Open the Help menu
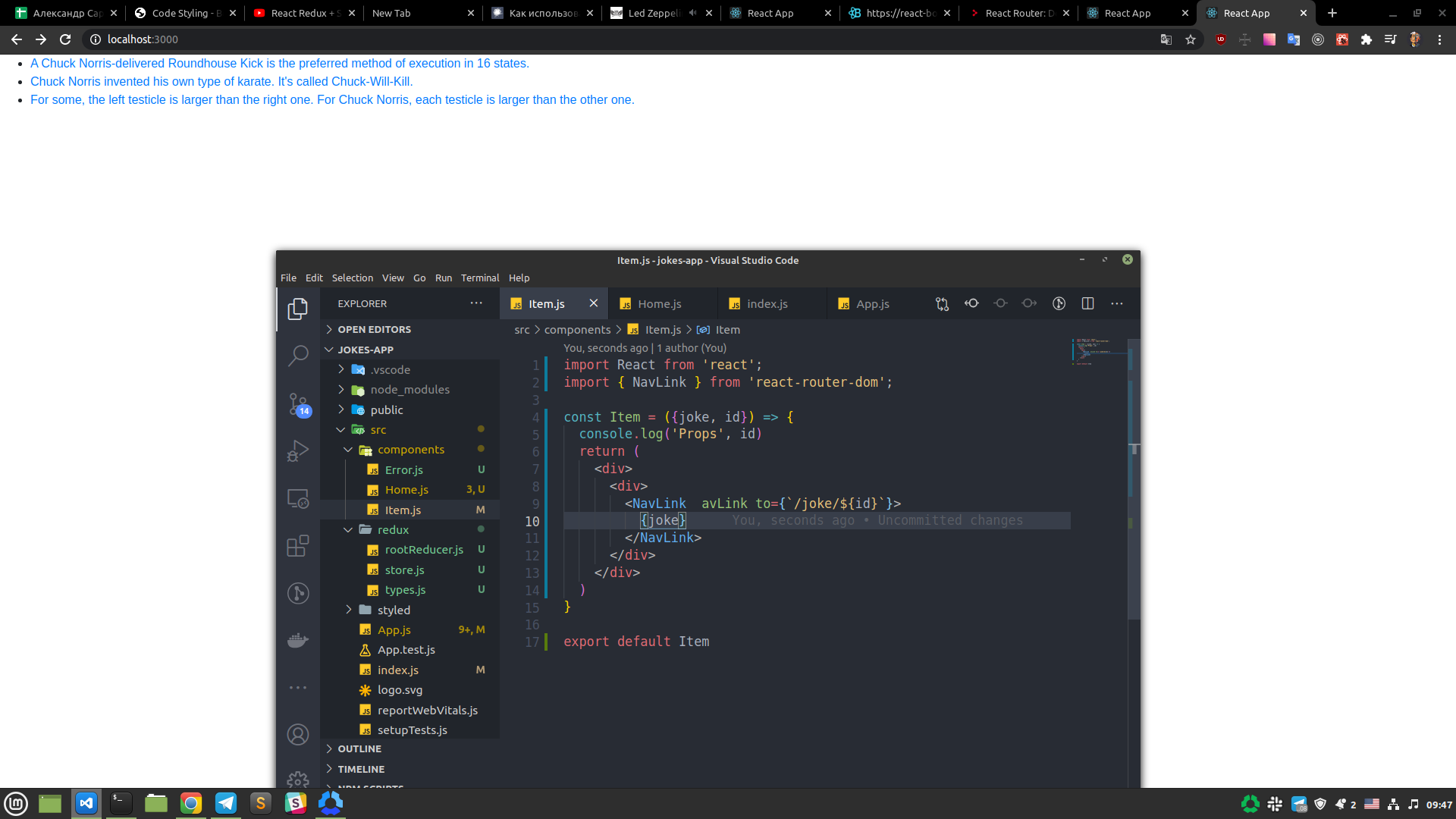Image resolution: width=1456 pixels, height=819 pixels. [519, 278]
